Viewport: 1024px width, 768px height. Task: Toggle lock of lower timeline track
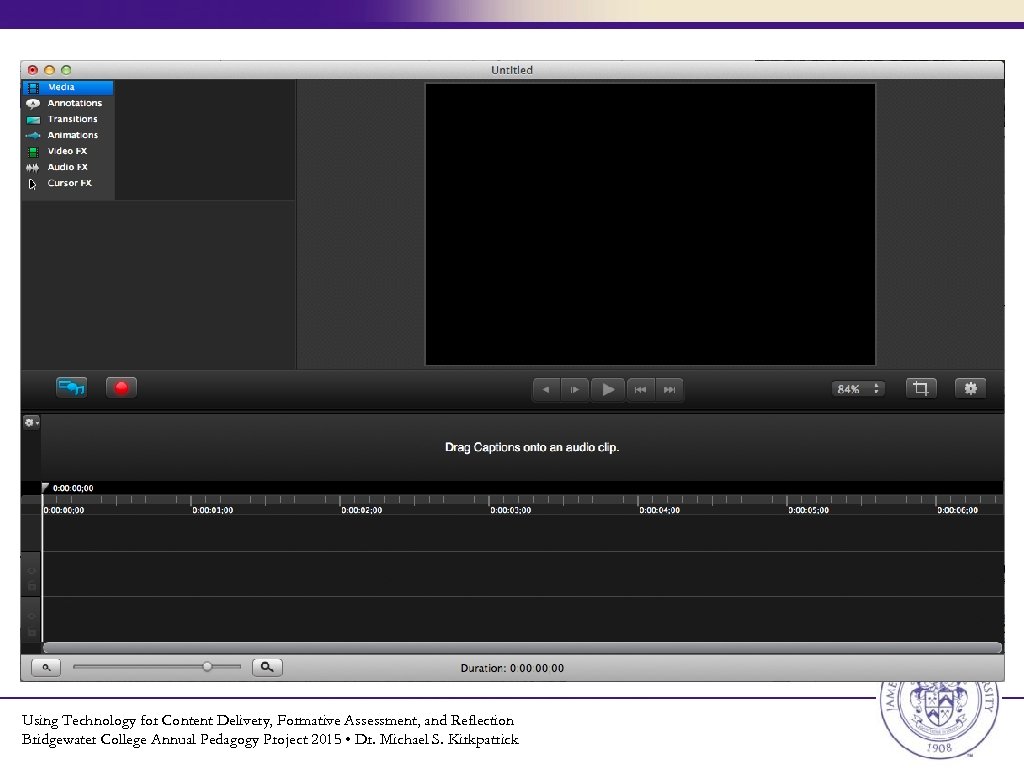(x=31, y=632)
